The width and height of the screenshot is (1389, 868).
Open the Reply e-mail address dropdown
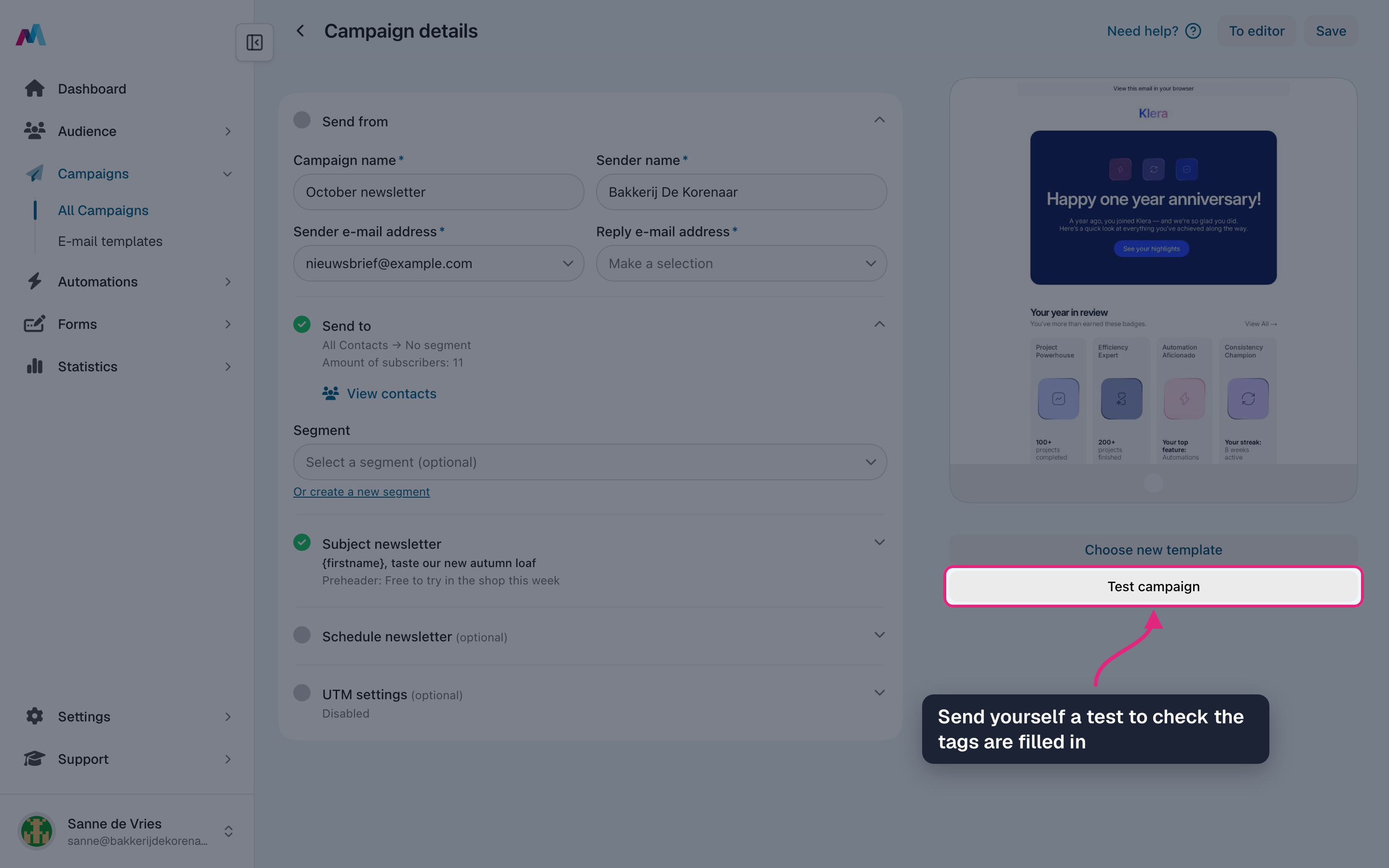pos(741,263)
